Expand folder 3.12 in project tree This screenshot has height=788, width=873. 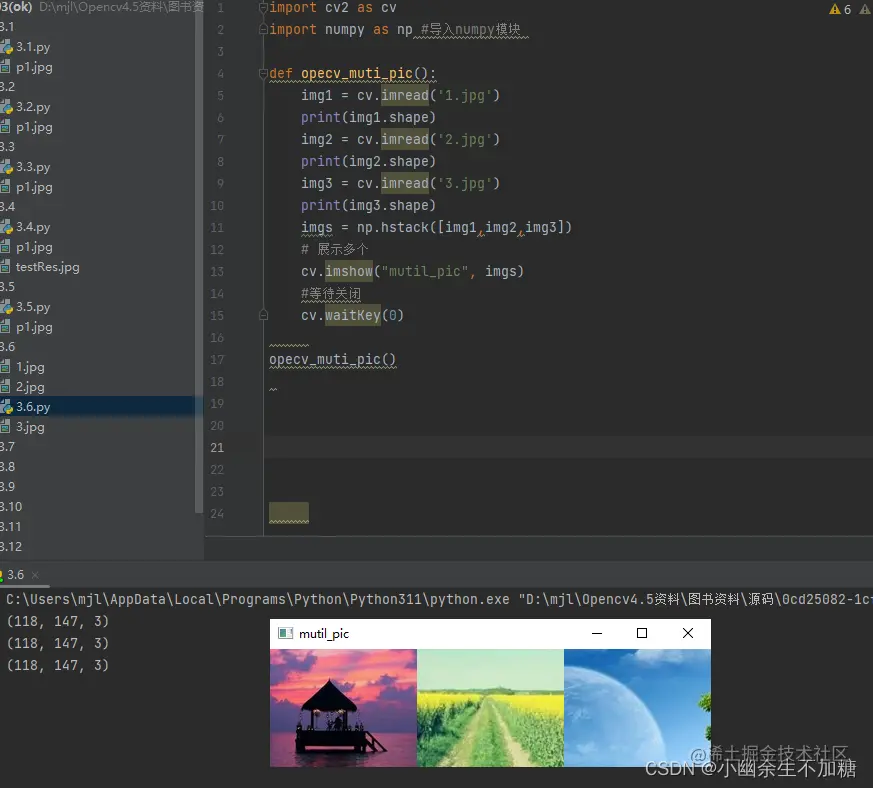pyautogui.click(x=11, y=547)
